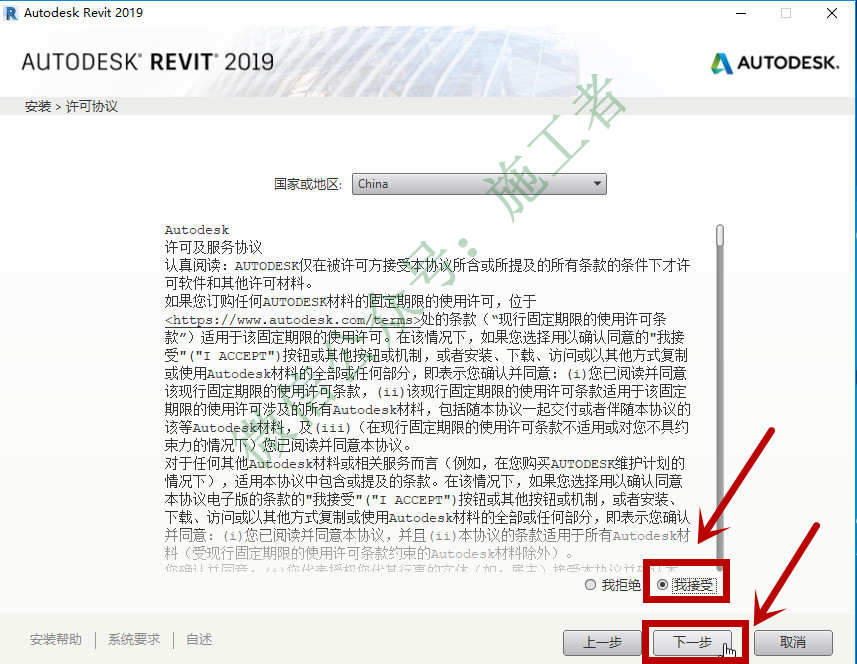Click the 上一步 (Back) button
Viewport: 857px width, 664px height.
click(x=602, y=642)
